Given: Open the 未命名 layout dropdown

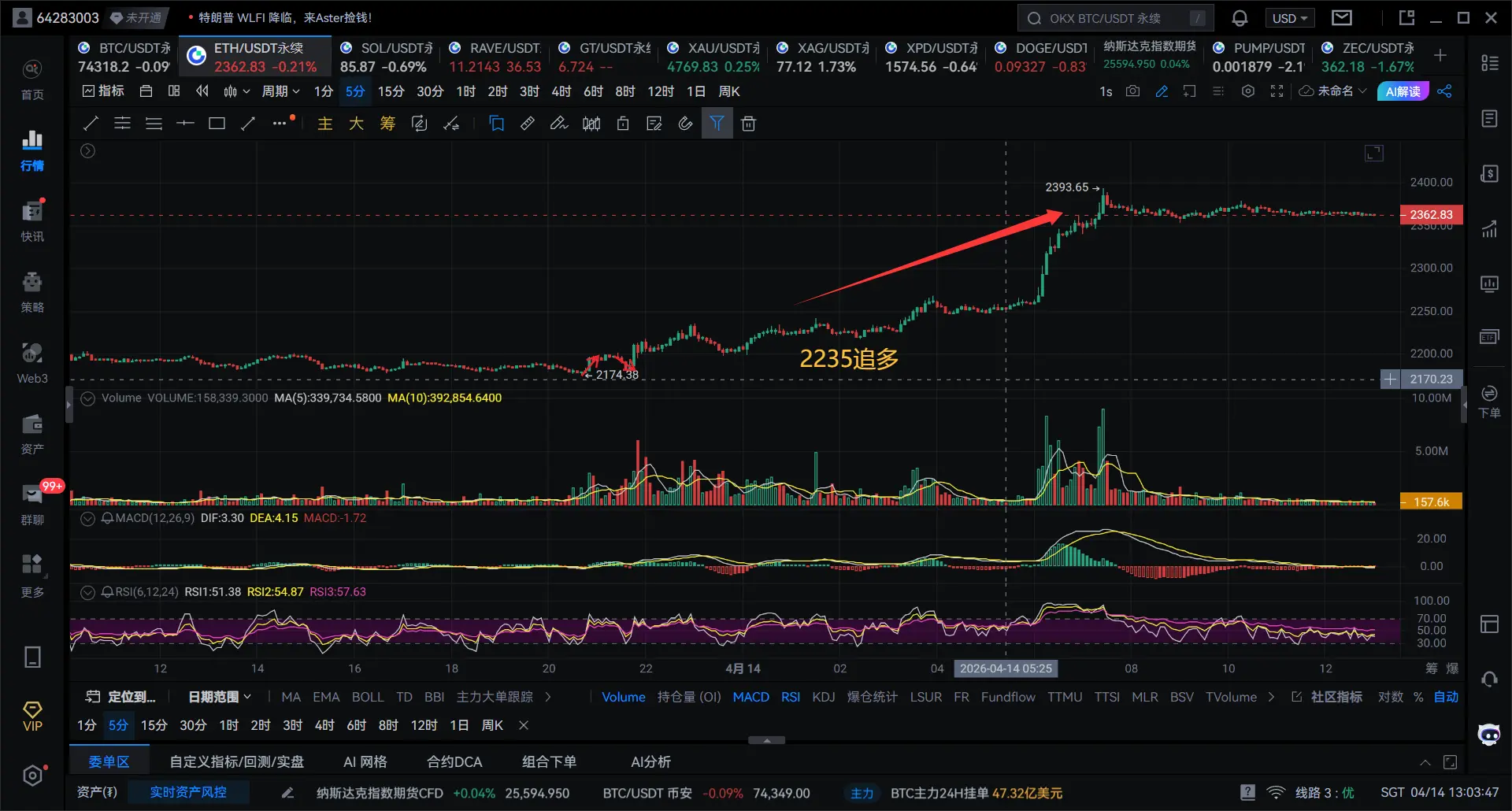Looking at the screenshot, I should click(x=1332, y=91).
